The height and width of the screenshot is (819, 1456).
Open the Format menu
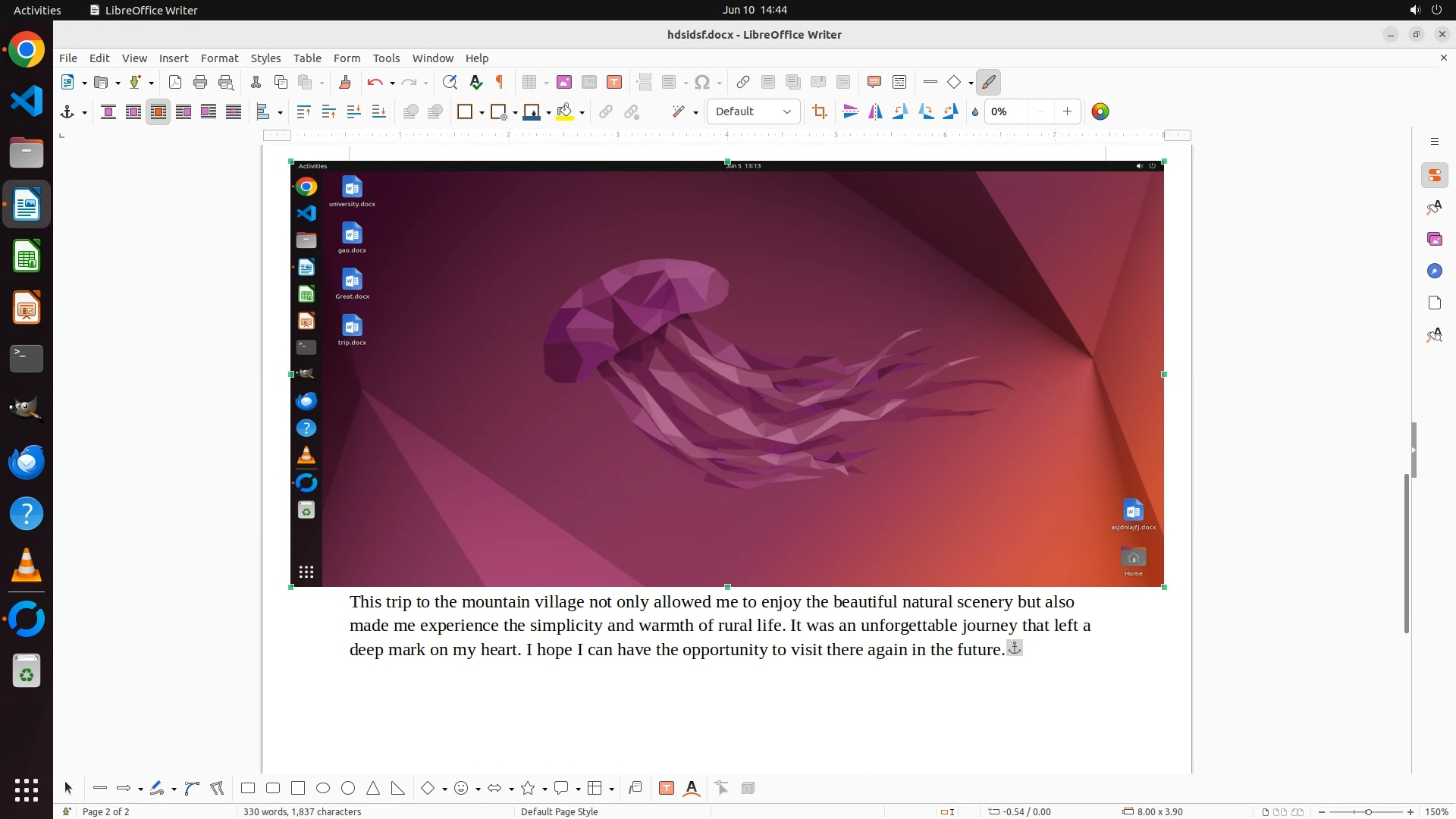219,58
